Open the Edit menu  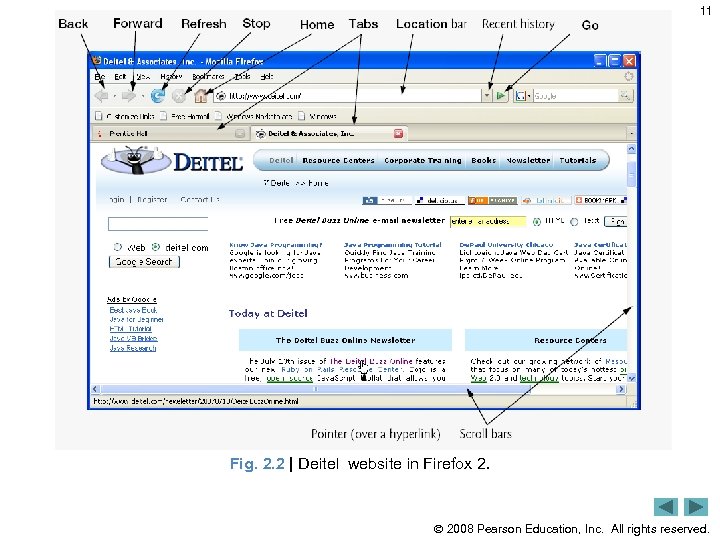[x=120, y=77]
